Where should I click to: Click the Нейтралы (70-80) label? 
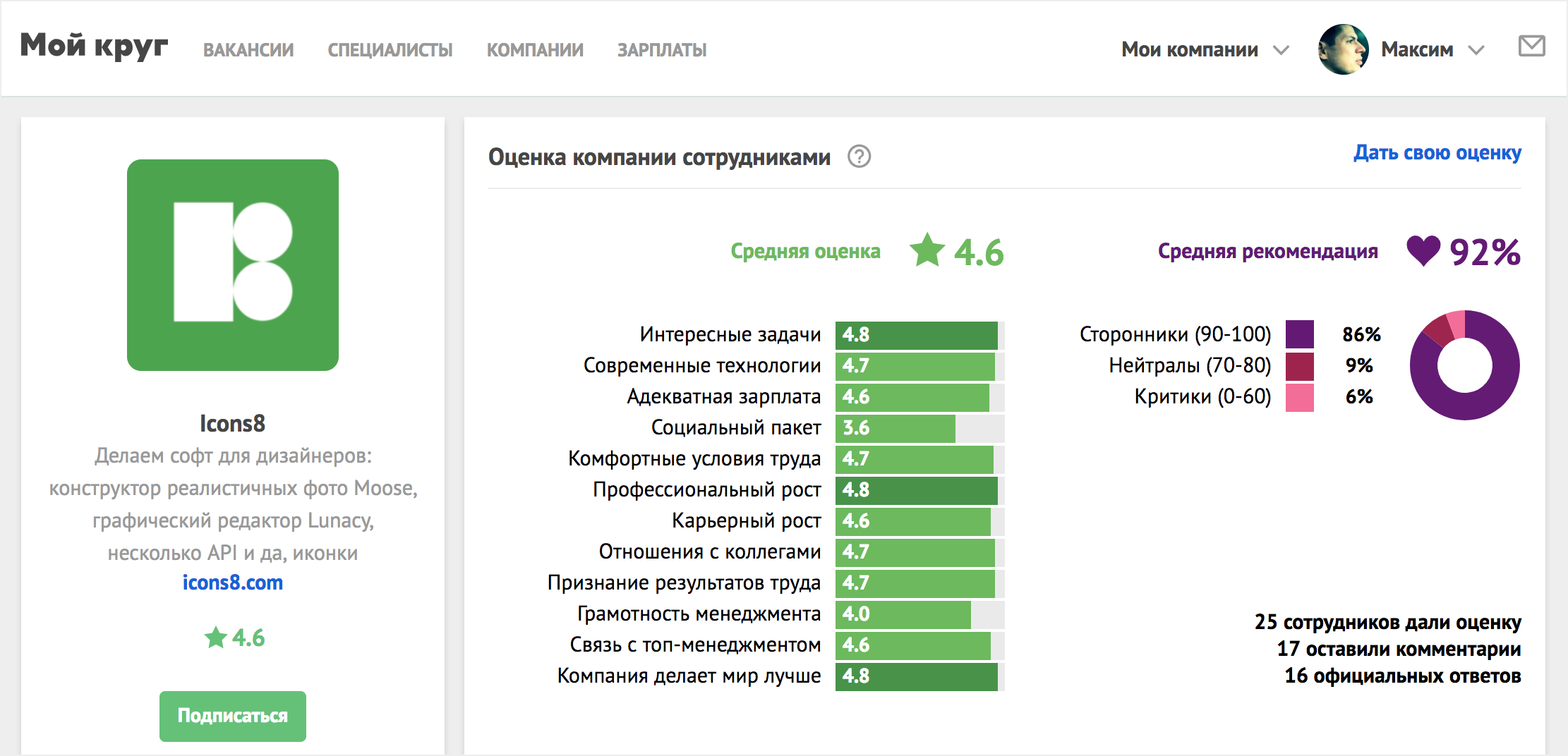1190,365
